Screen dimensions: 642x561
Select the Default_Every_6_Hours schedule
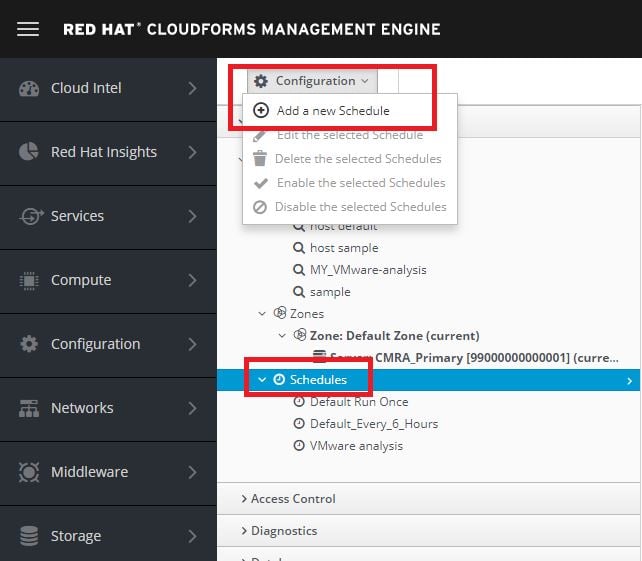click(x=374, y=424)
